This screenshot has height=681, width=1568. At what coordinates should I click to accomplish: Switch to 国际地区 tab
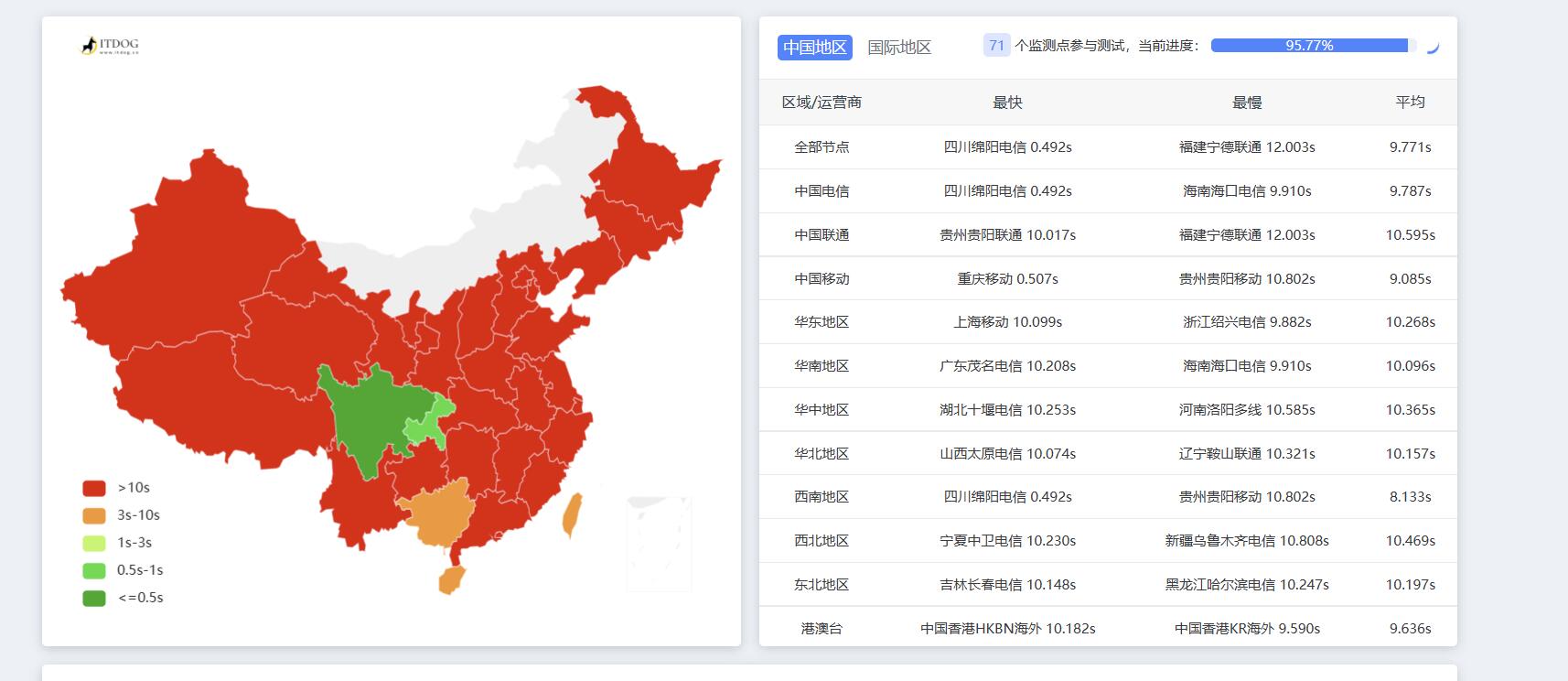898,47
